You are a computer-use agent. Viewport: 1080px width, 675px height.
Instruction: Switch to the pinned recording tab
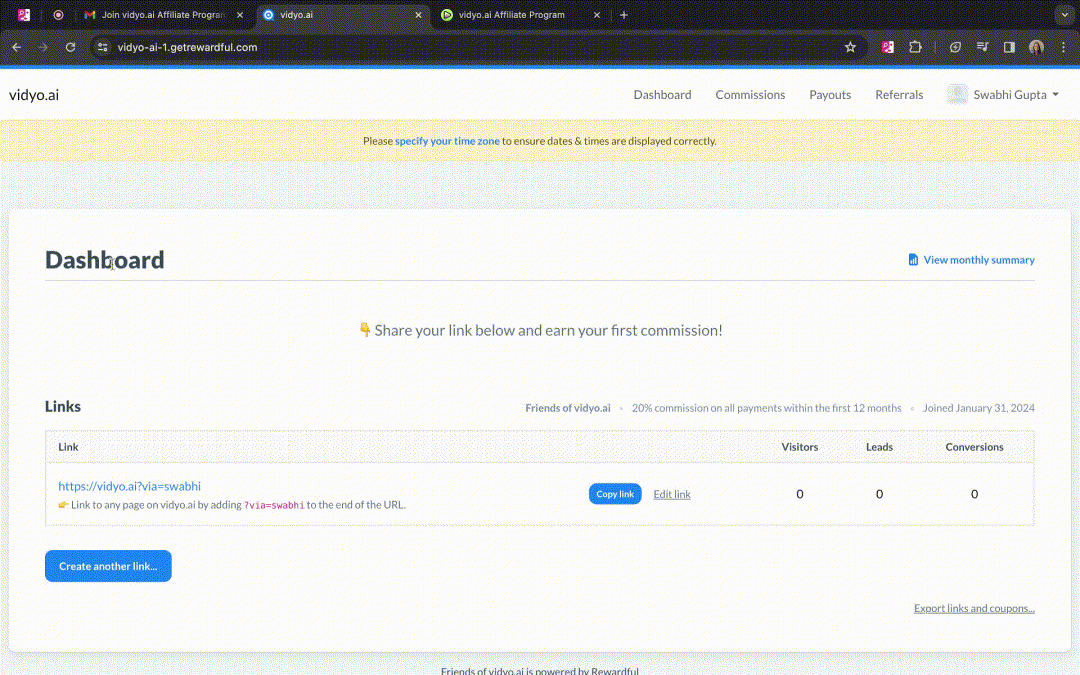(x=59, y=14)
